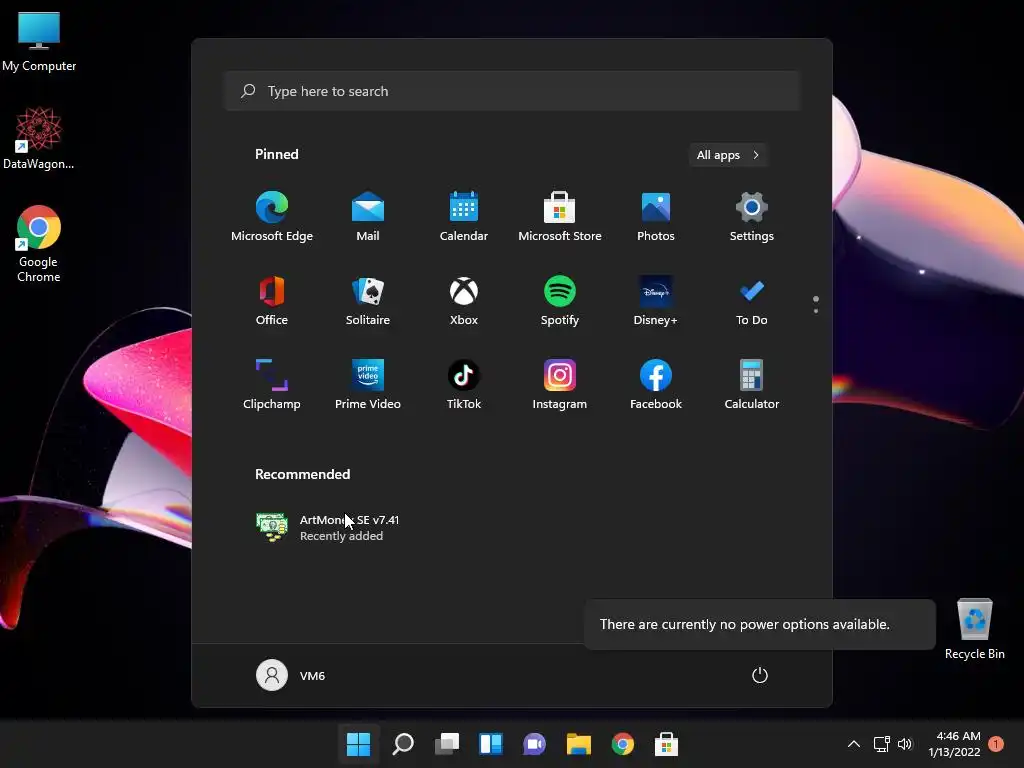Open Task View on taskbar

click(447, 744)
